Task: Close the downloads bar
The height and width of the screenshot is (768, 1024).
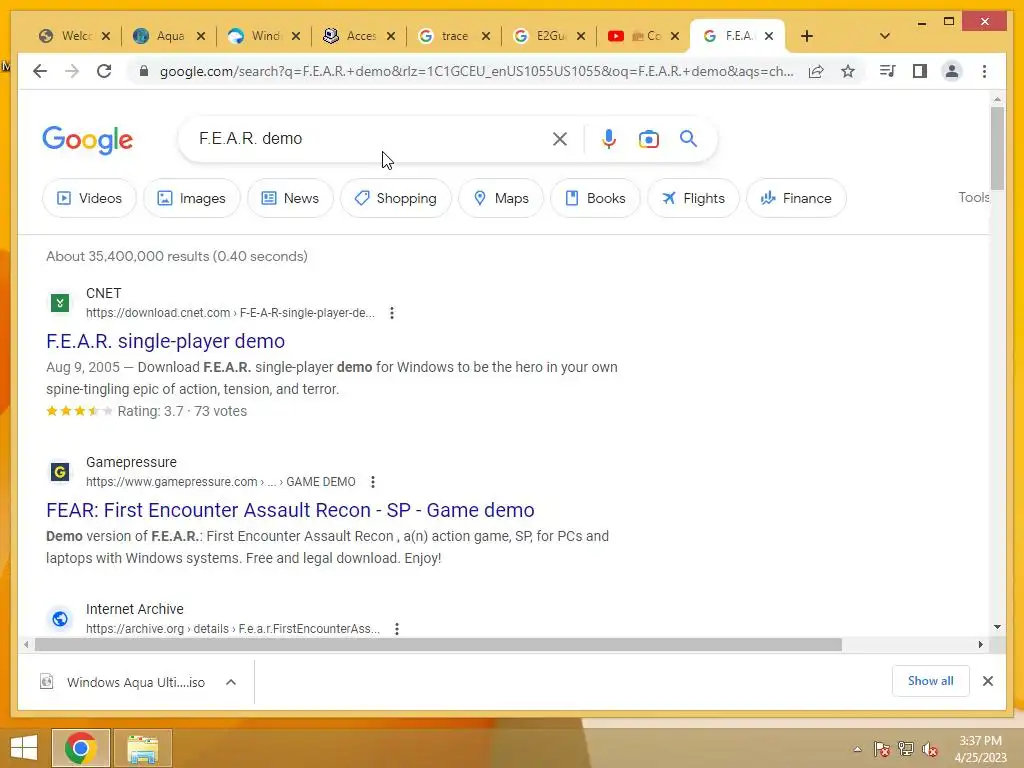Action: 987,681
